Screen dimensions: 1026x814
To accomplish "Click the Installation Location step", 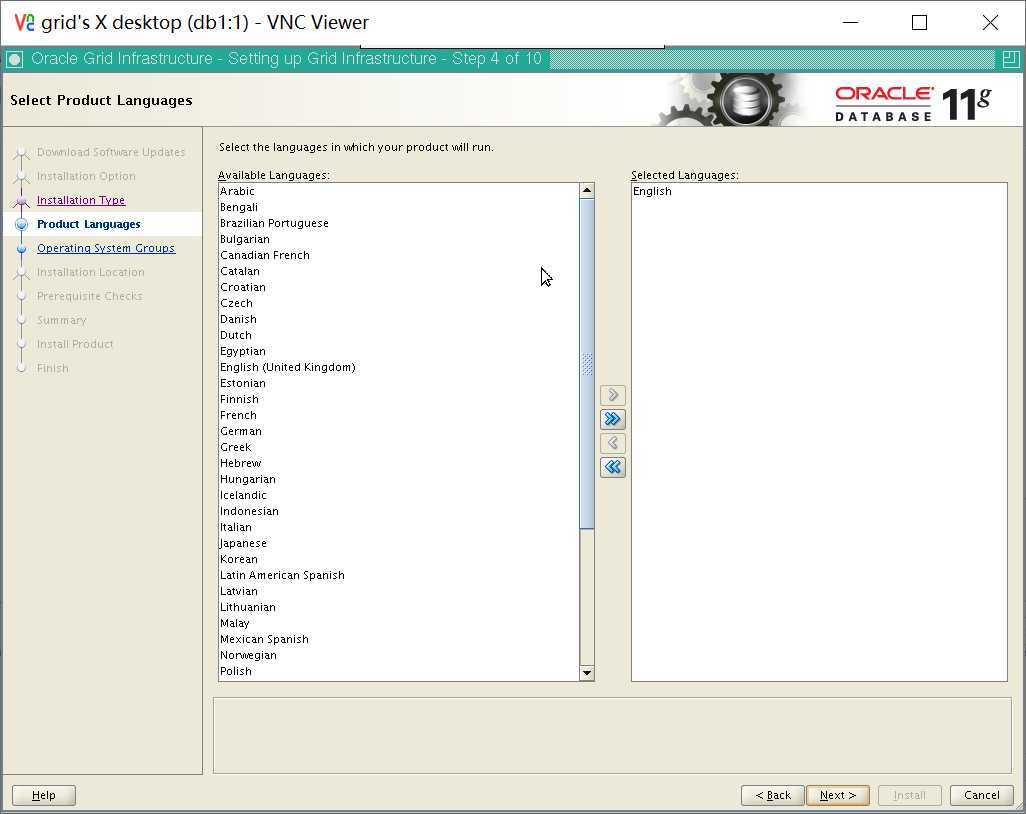I will click(x=91, y=272).
